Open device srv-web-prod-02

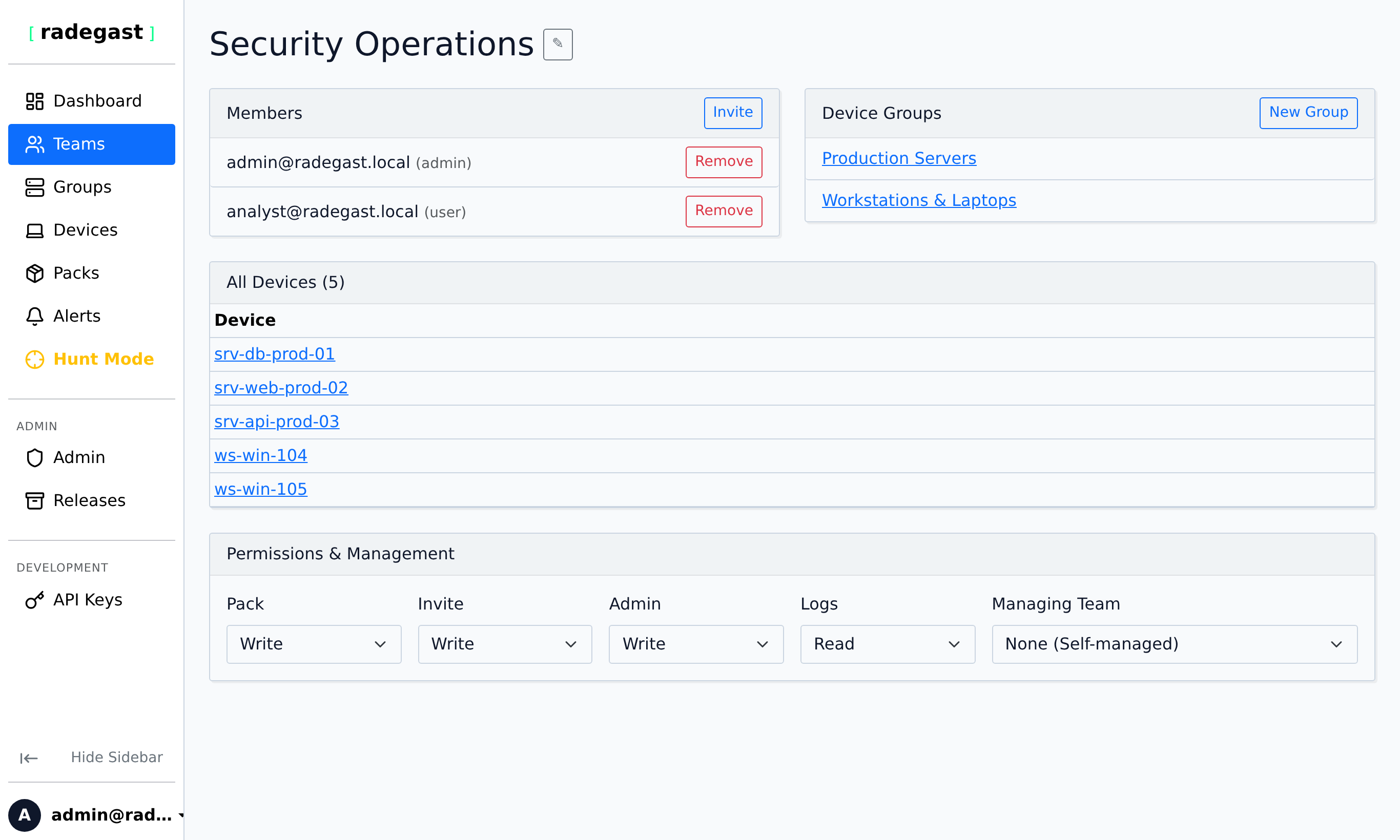281,388
